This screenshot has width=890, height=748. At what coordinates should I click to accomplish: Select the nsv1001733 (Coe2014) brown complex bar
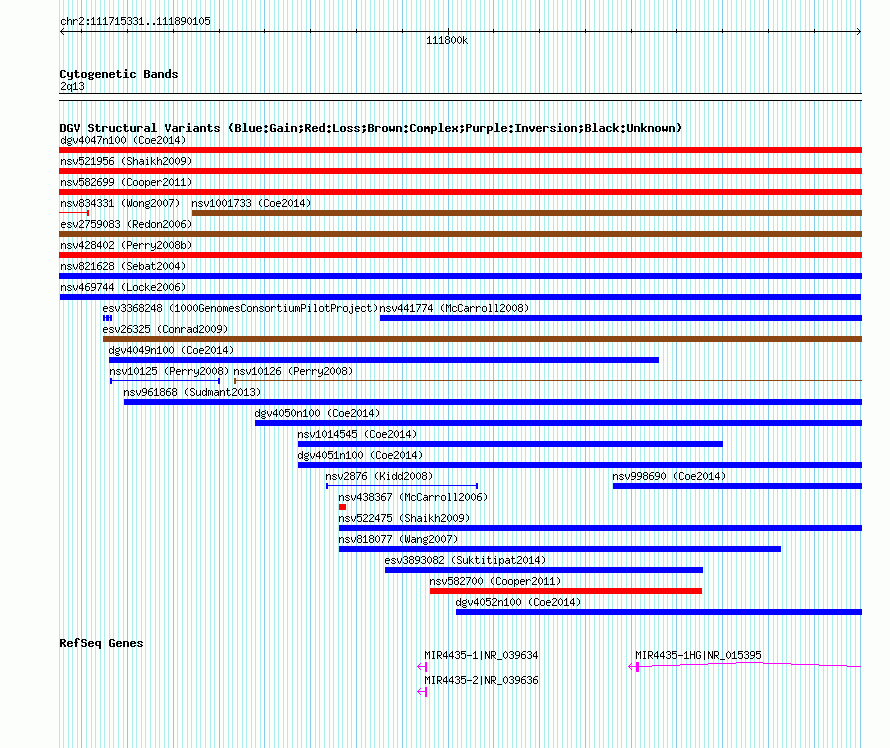pyautogui.click(x=527, y=213)
